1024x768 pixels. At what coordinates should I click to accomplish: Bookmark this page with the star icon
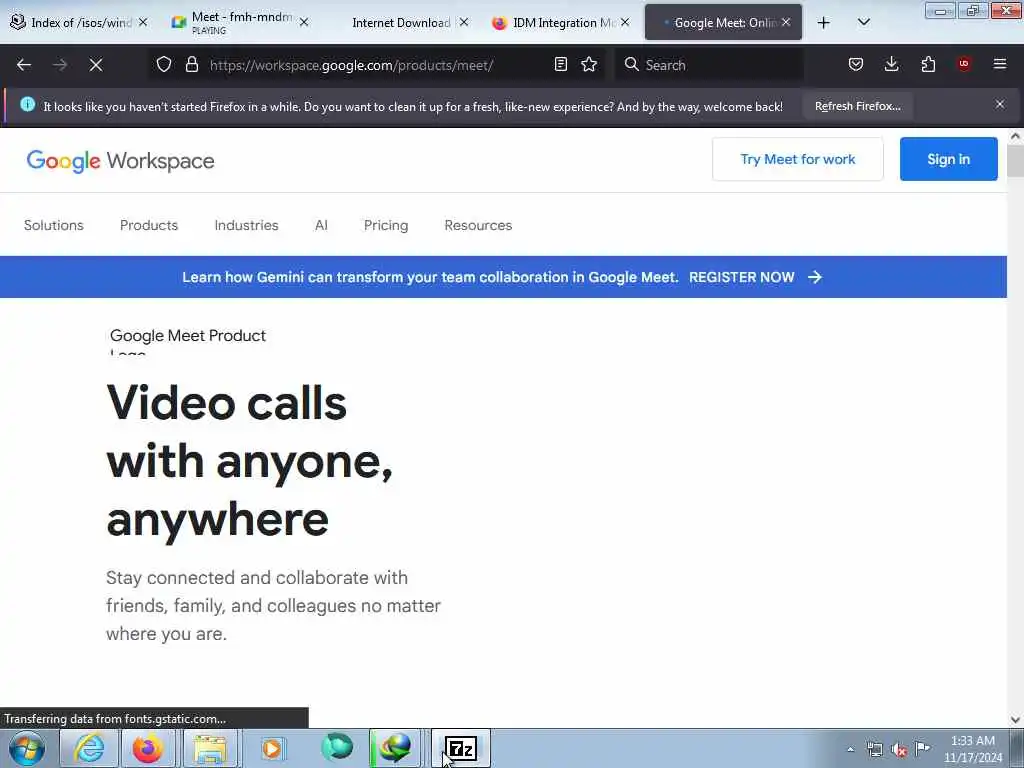tap(589, 65)
